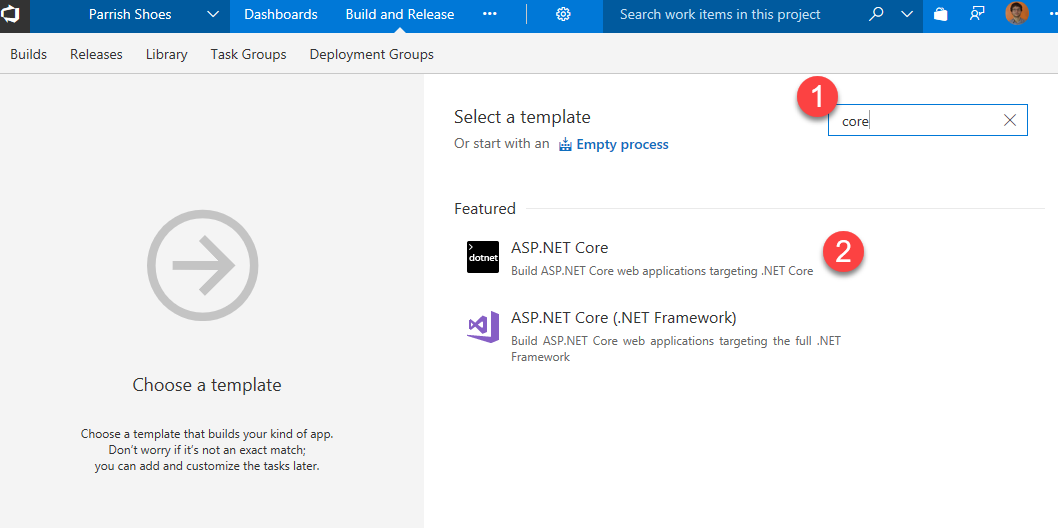
Task: Switch to the Releases tab
Action: (x=96, y=54)
